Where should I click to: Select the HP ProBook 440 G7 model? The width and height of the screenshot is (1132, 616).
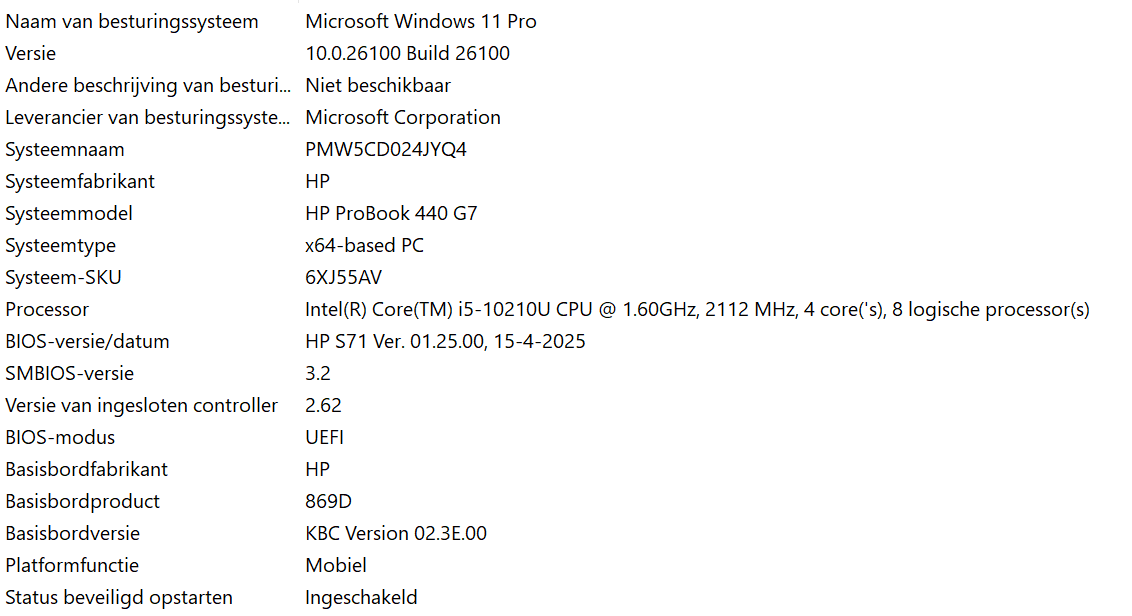(x=391, y=213)
